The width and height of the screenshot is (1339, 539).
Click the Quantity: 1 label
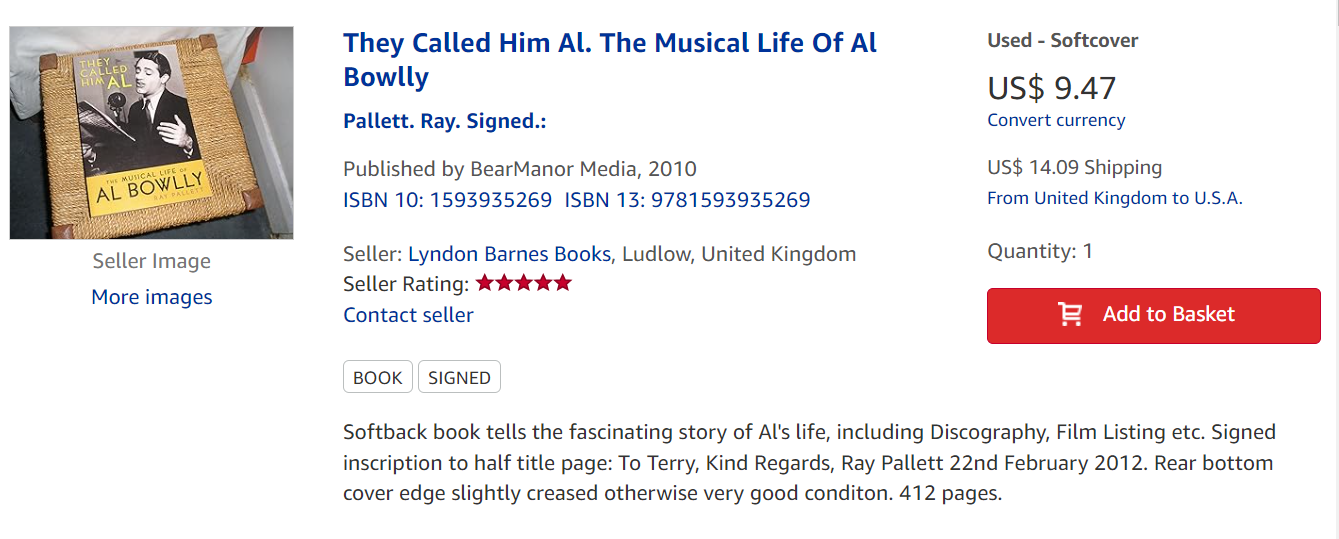tap(1039, 251)
